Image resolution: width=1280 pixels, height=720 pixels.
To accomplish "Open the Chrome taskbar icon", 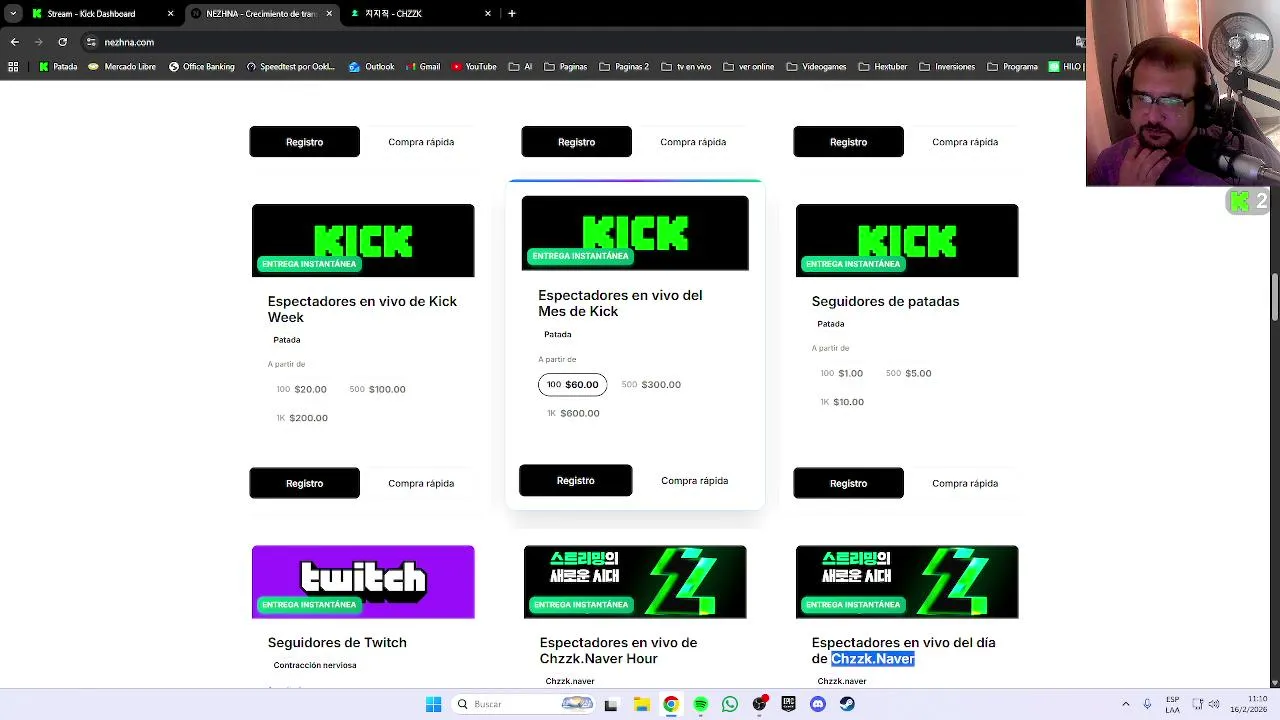I will (x=671, y=704).
